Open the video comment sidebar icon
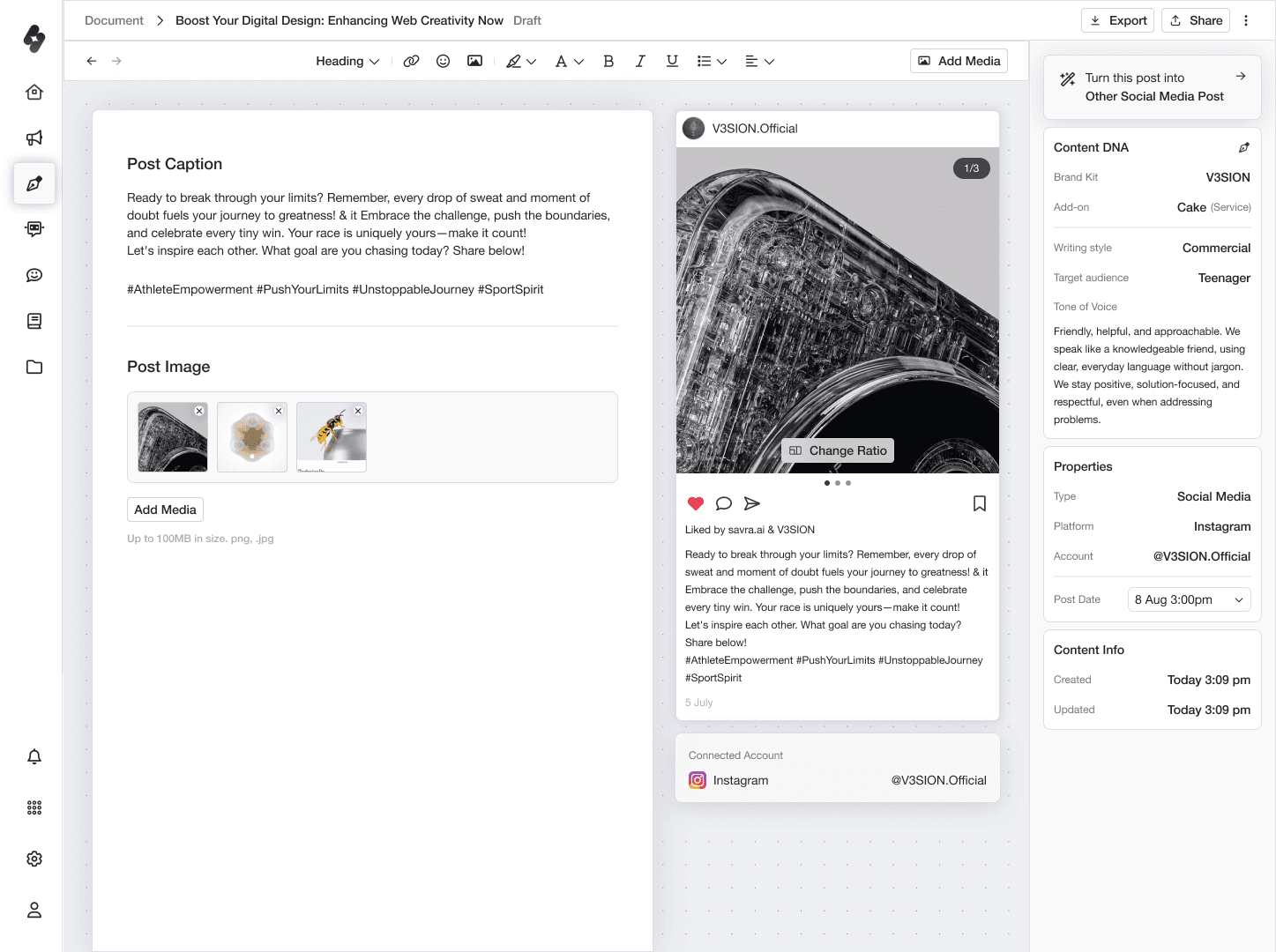1276x952 pixels. click(x=34, y=229)
